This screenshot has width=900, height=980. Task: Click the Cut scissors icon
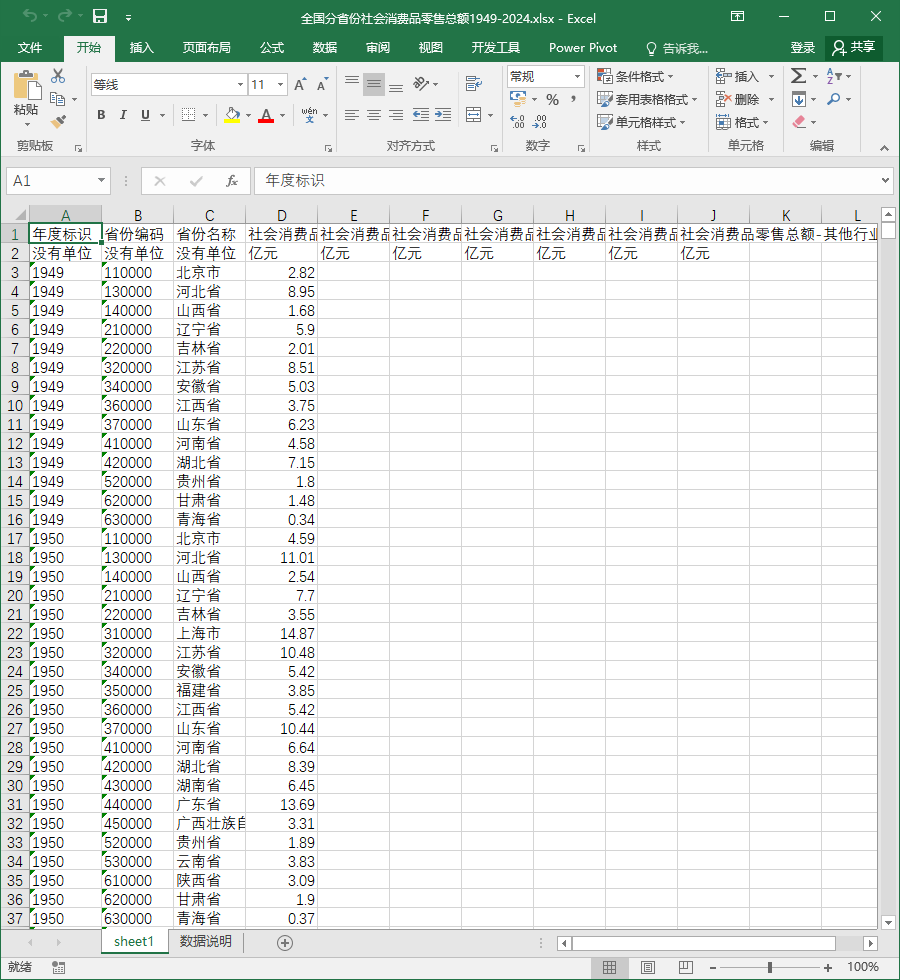click(58, 76)
